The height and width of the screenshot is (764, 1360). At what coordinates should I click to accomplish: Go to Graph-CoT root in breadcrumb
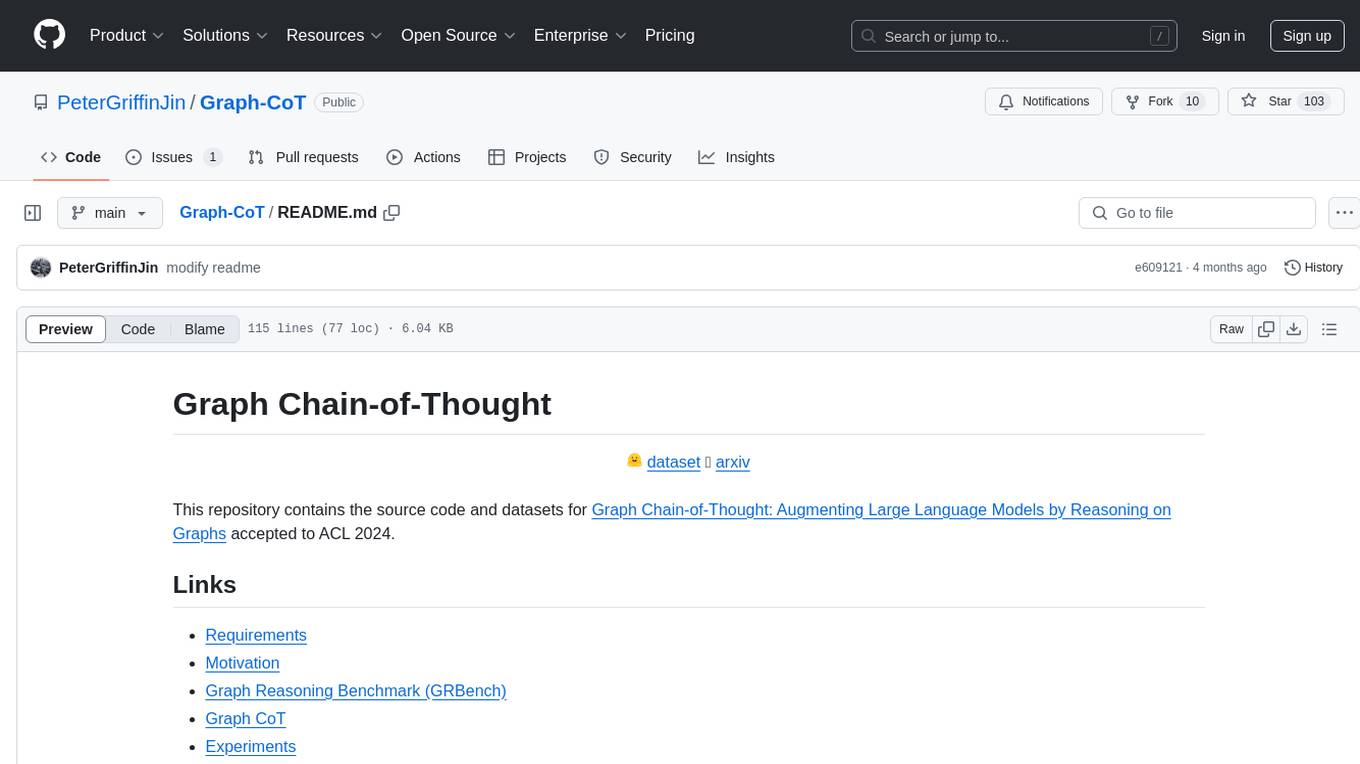[x=222, y=212]
